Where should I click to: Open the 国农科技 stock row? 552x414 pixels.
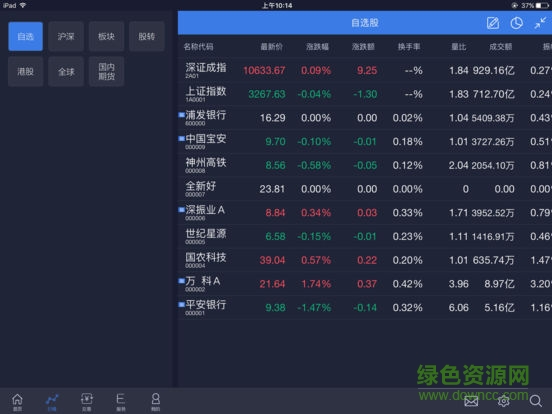point(365,260)
